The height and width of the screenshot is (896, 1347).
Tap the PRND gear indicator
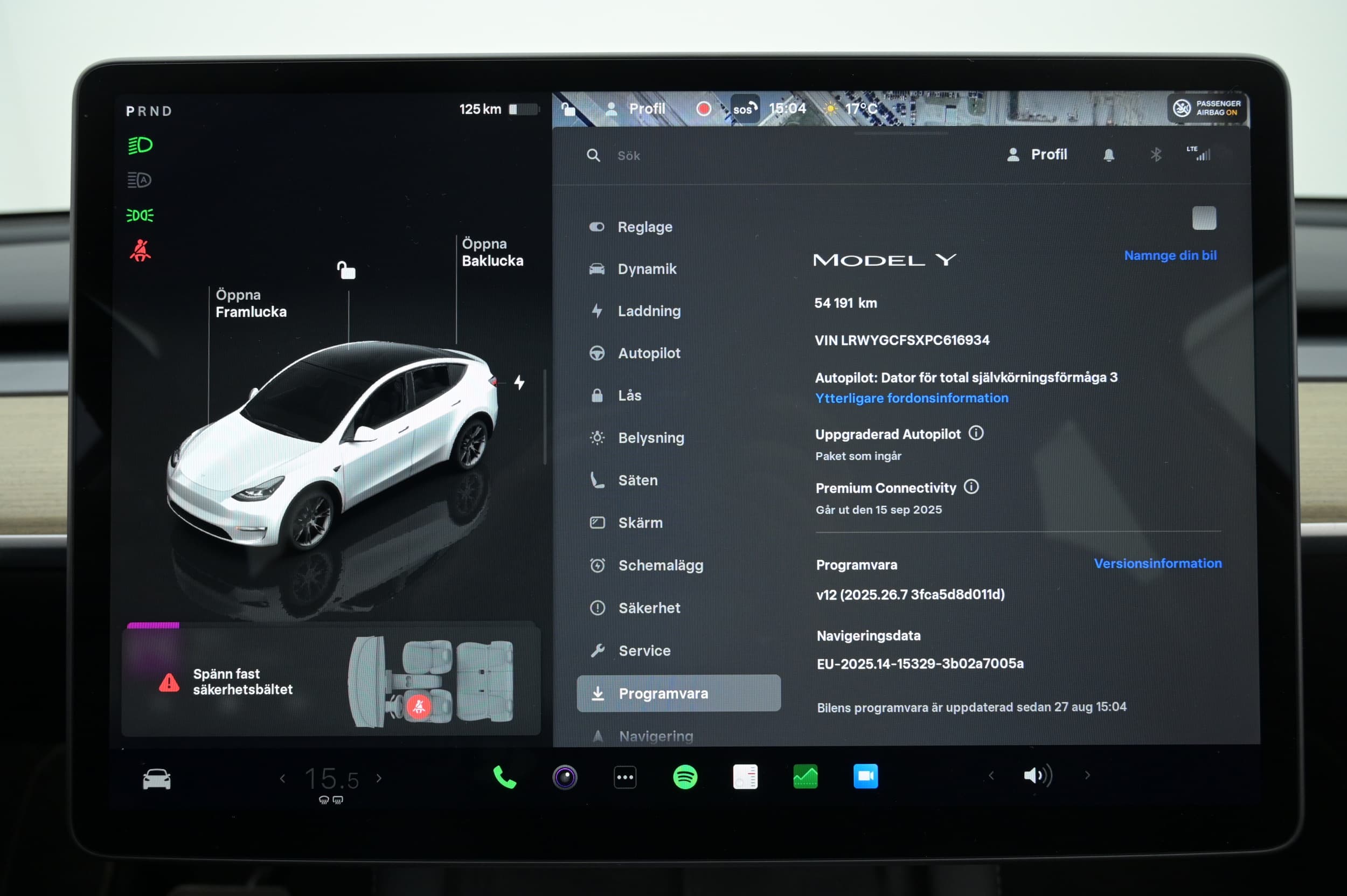149,112
